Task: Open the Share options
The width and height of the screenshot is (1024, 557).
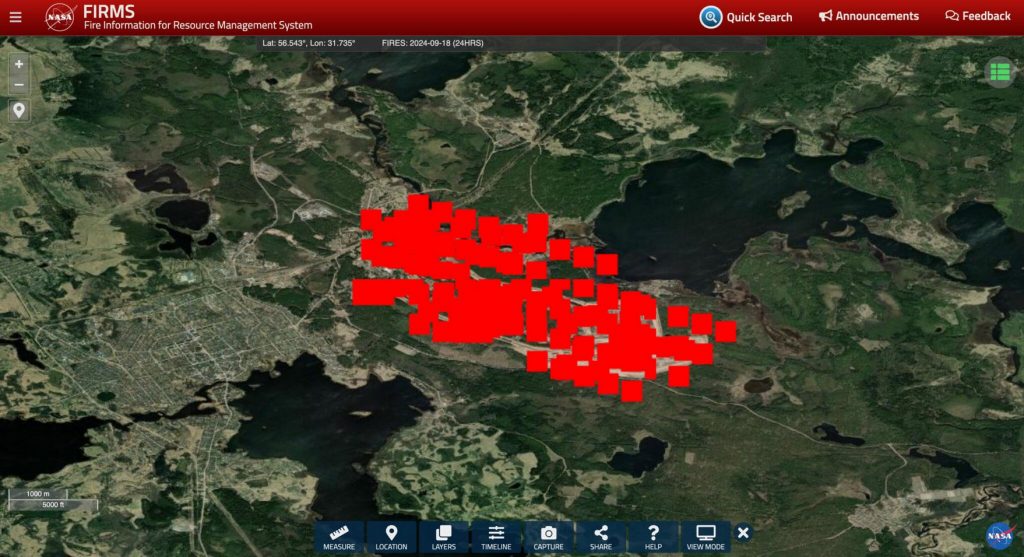Action: click(x=600, y=537)
